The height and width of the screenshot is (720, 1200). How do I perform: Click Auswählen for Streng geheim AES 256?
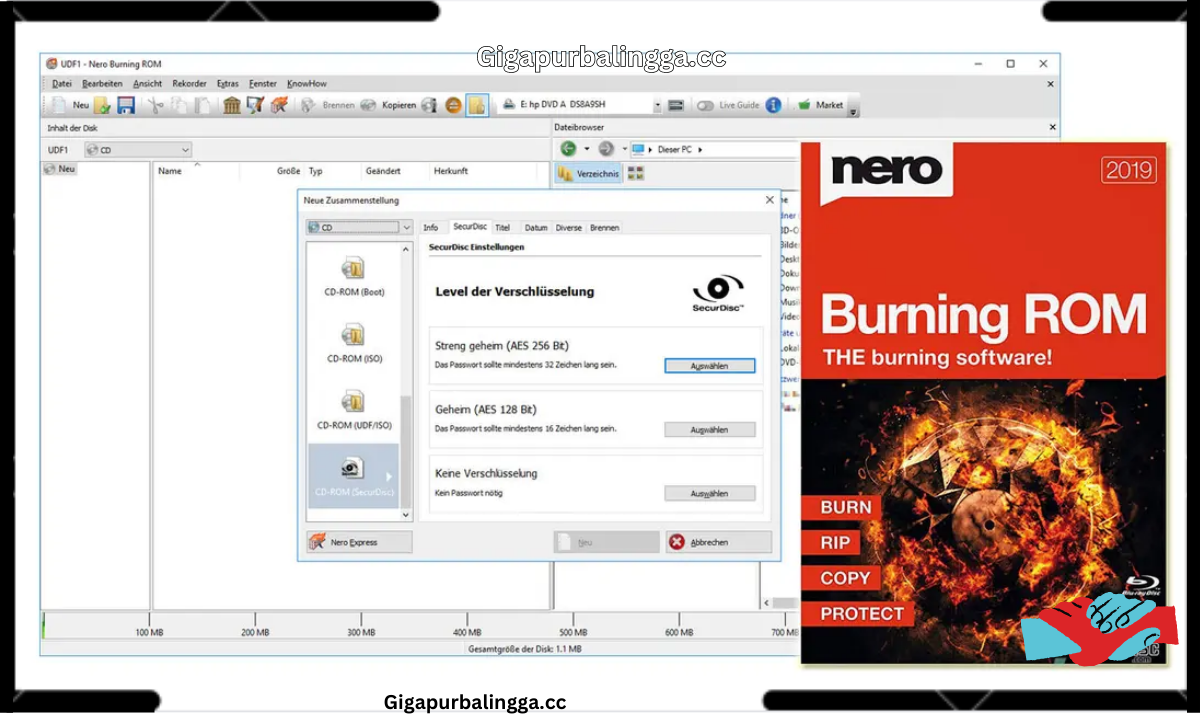pyautogui.click(x=710, y=366)
